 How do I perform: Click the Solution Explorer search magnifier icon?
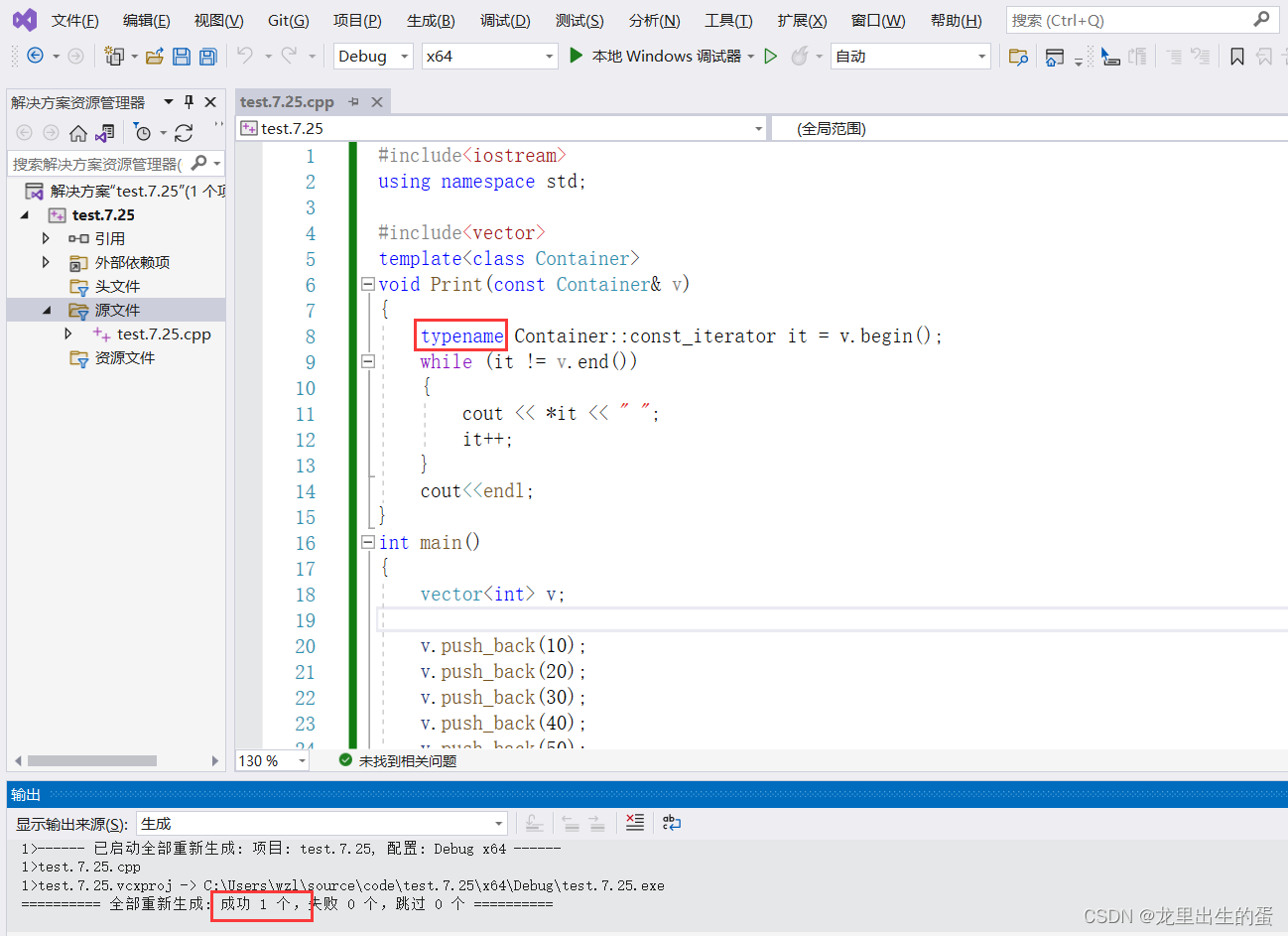coord(199,163)
